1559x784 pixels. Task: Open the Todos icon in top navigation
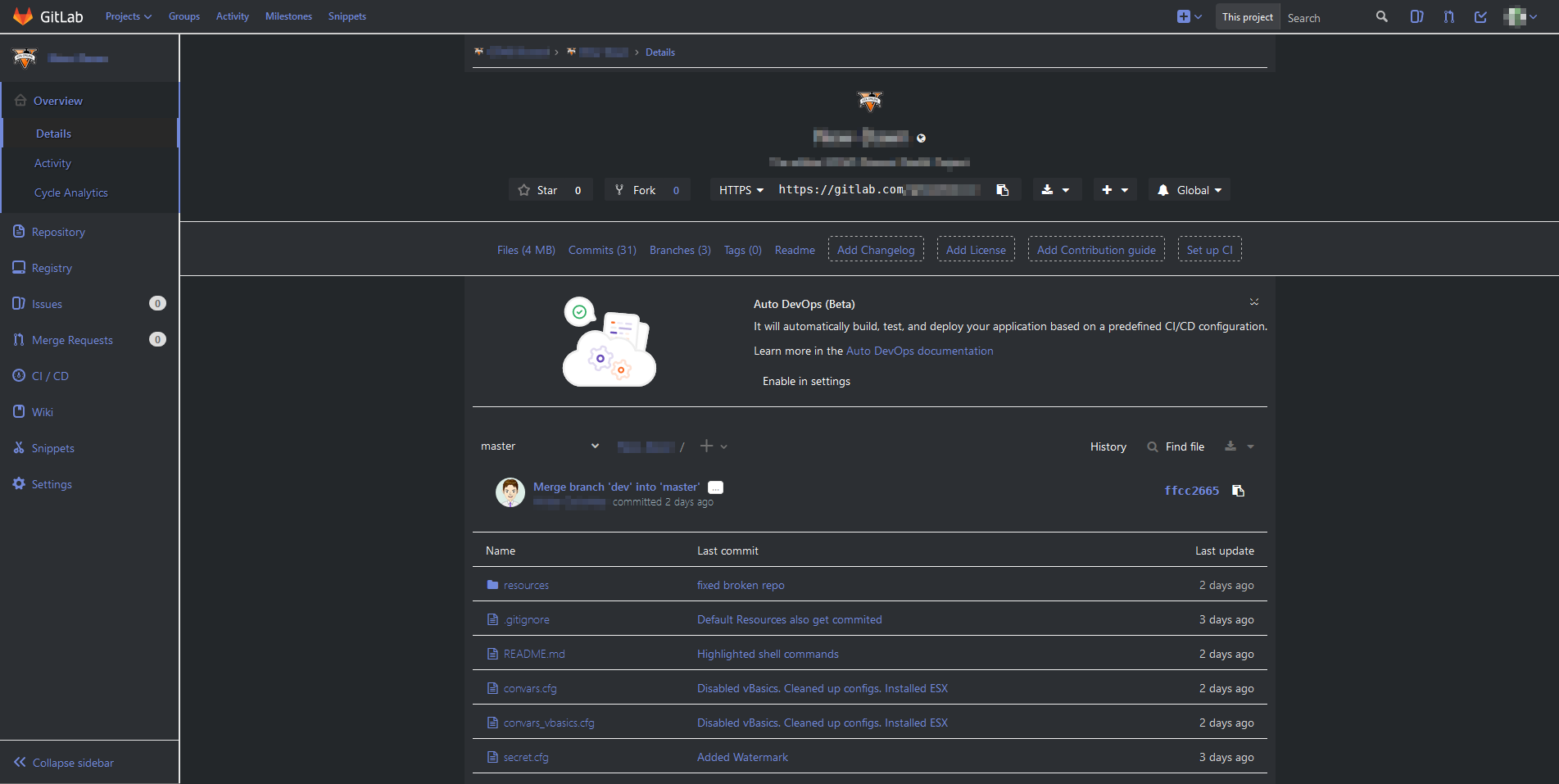1480,16
